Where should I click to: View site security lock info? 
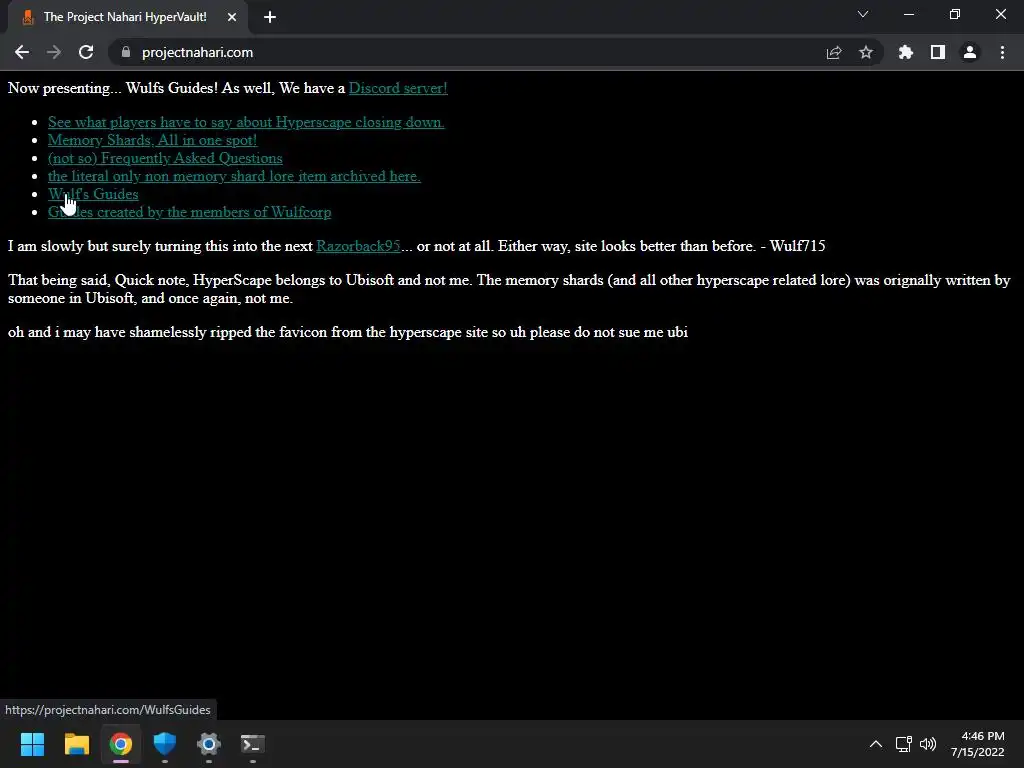pyautogui.click(x=126, y=52)
